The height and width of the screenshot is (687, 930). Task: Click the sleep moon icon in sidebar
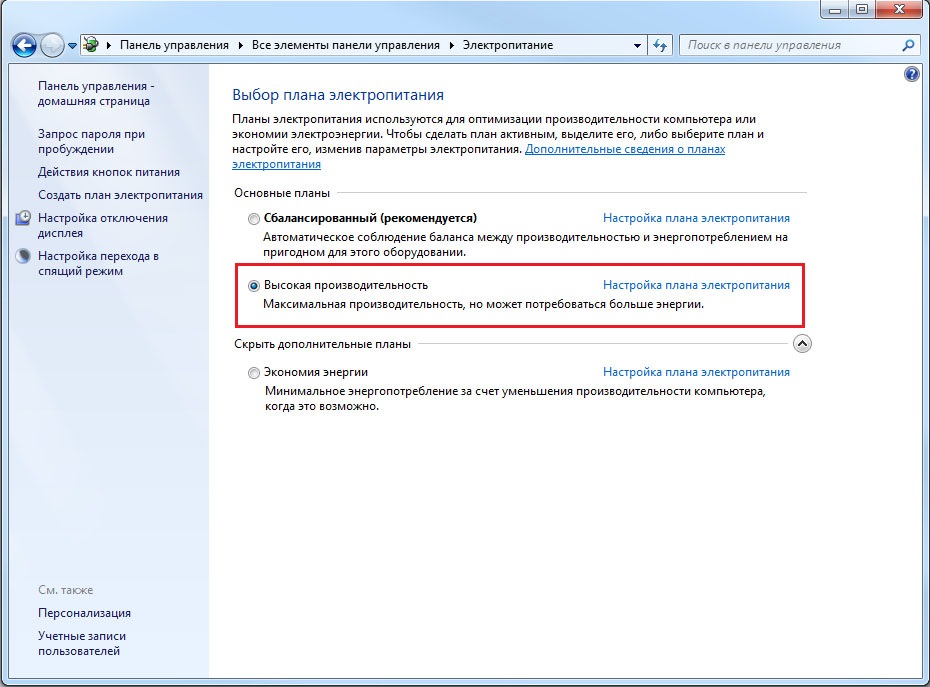coord(23,256)
